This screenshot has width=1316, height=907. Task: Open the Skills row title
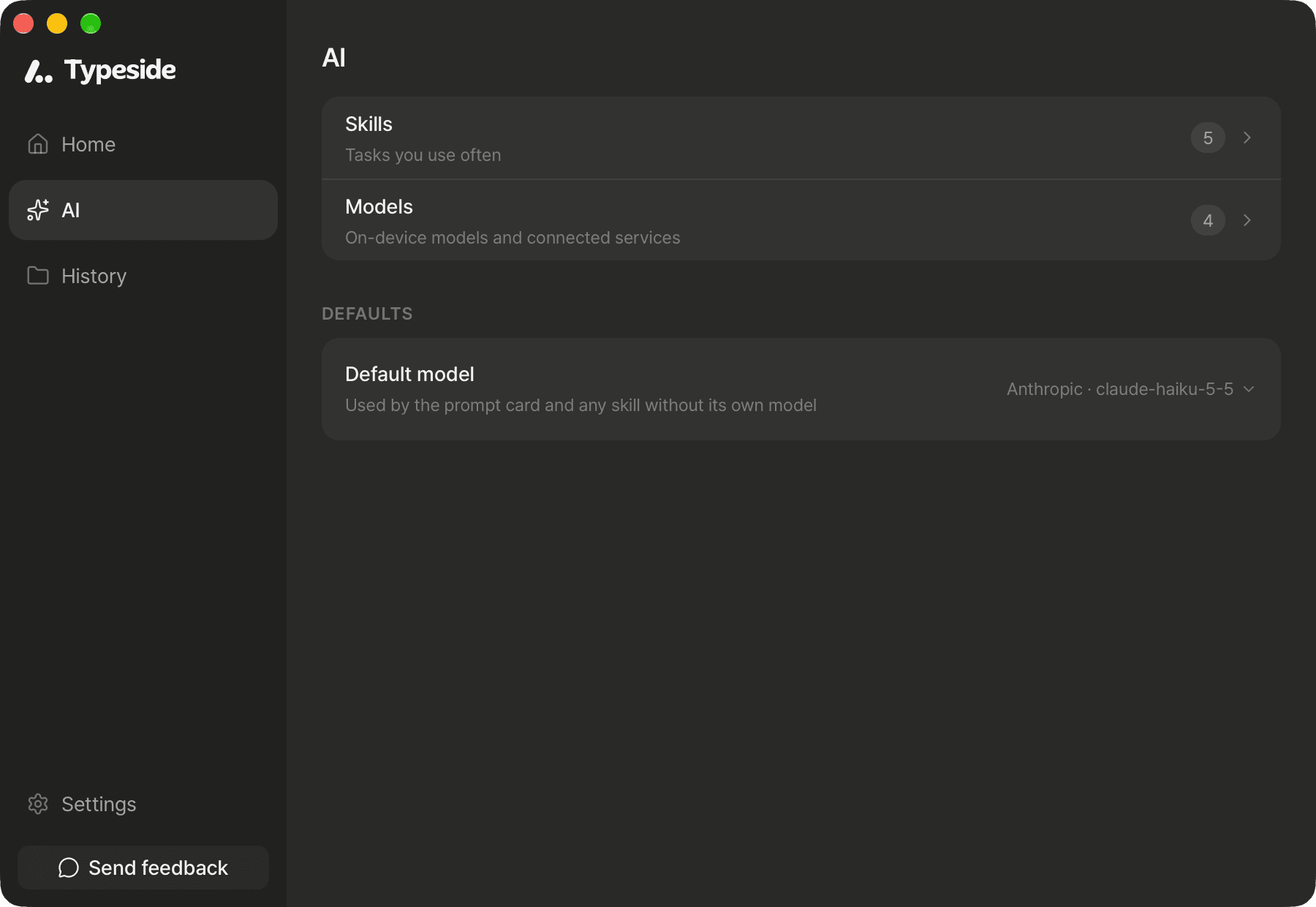(x=368, y=124)
